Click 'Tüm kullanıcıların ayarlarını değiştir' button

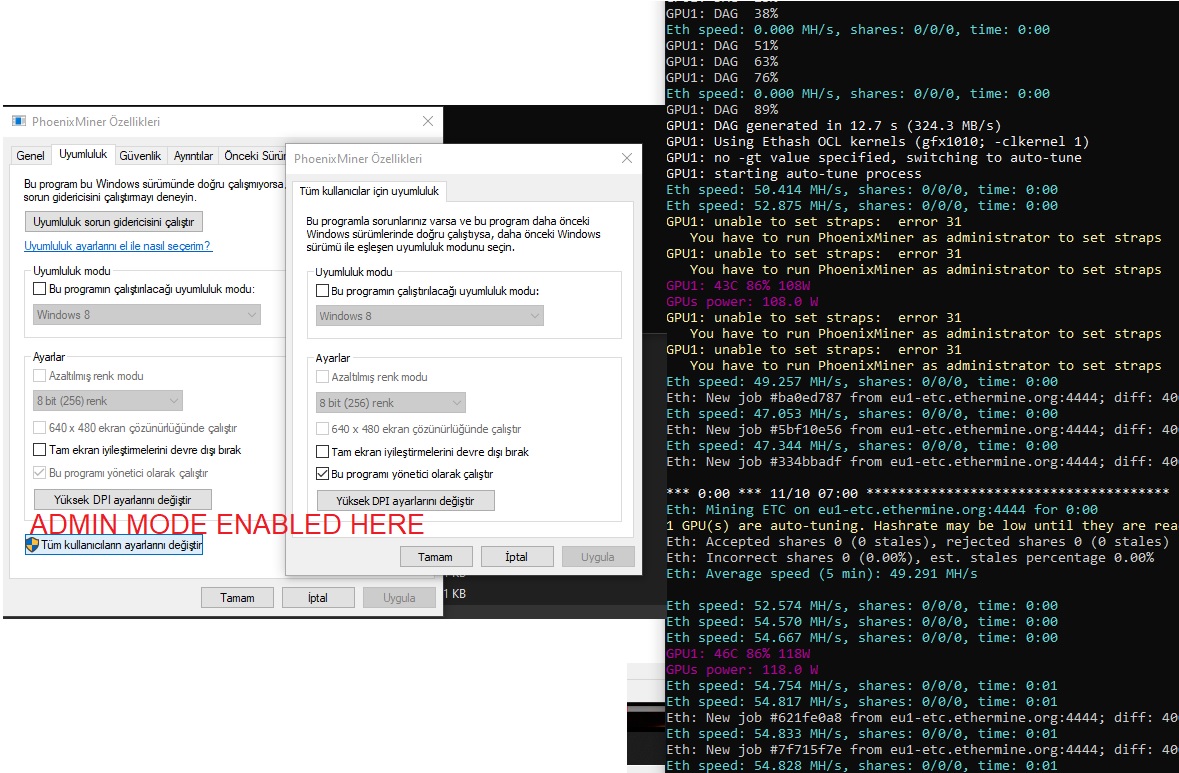coord(114,544)
